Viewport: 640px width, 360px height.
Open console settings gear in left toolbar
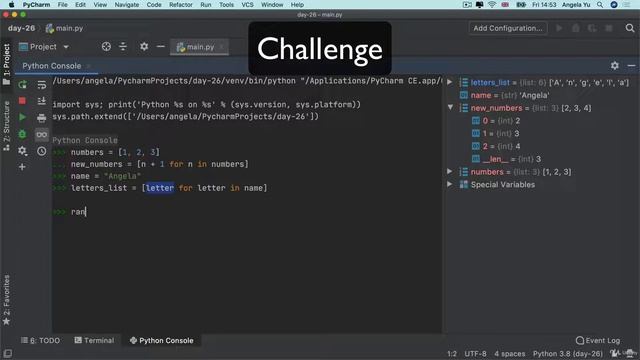[22, 151]
